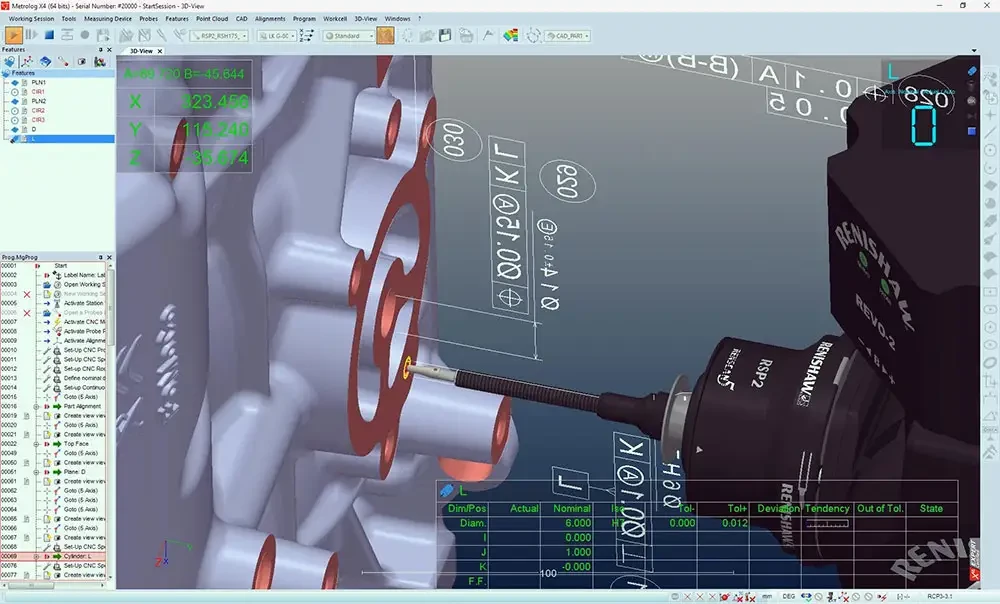The height and width of the screenshot is (604, 1000).
Task: Open the Standard mode dropdown
Action: [x=348, y=36]
